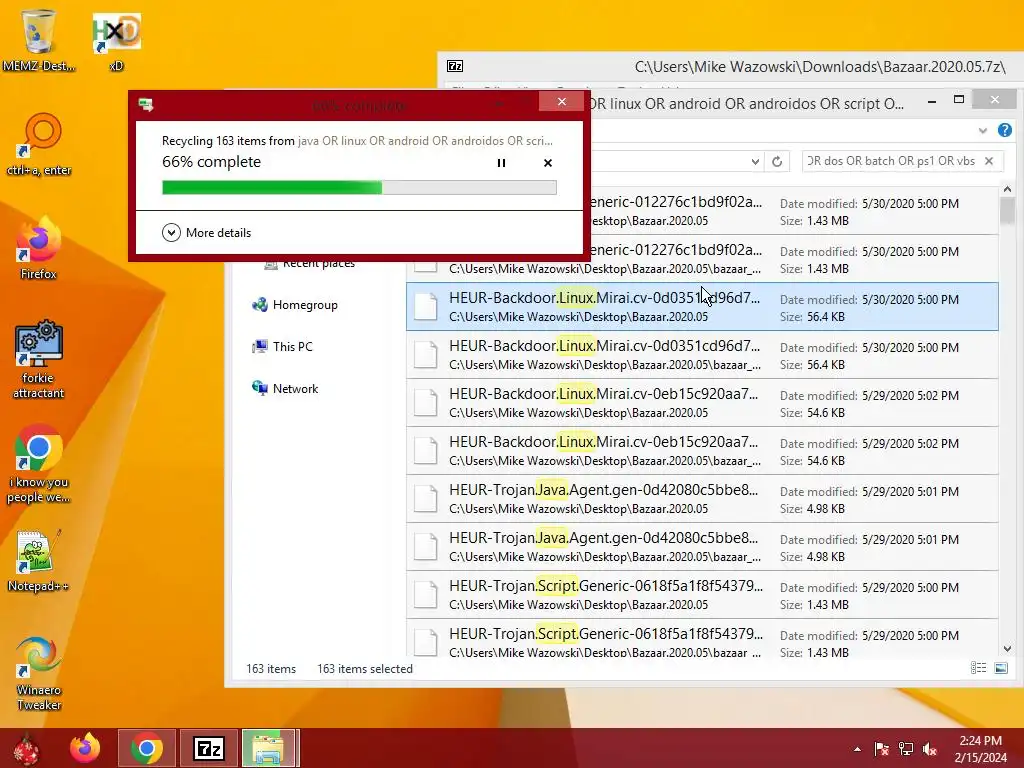This screenshot has width=1024, height=768.
Task: Open the 'forkie attractant' desktop icon
Action: click(39, 359)
